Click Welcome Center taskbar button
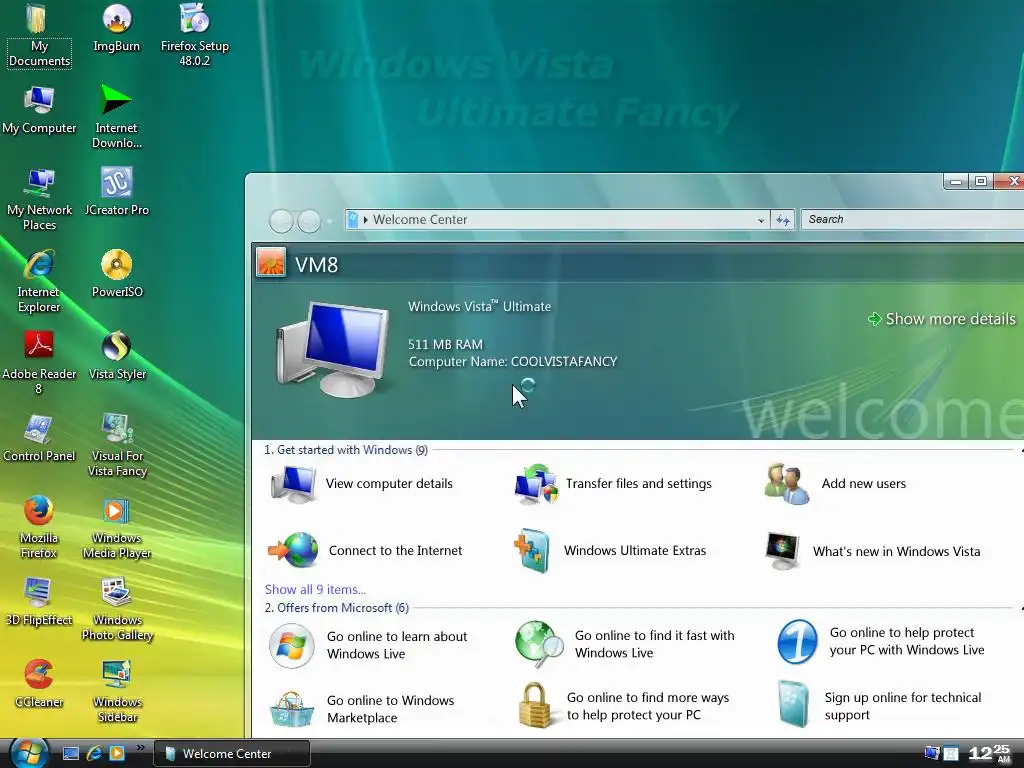The image size is (1024, 768). coord(232,754)
